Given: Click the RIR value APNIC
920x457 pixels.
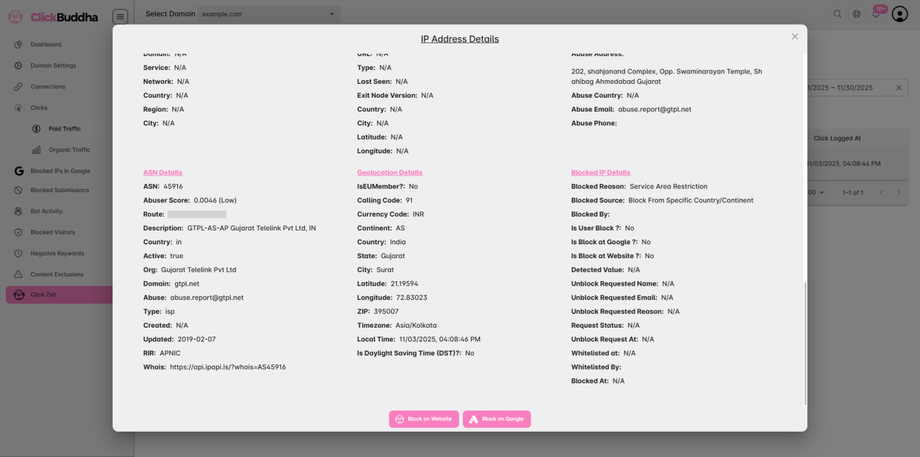Looking at the screenshot, I should [x=170, y=353].
